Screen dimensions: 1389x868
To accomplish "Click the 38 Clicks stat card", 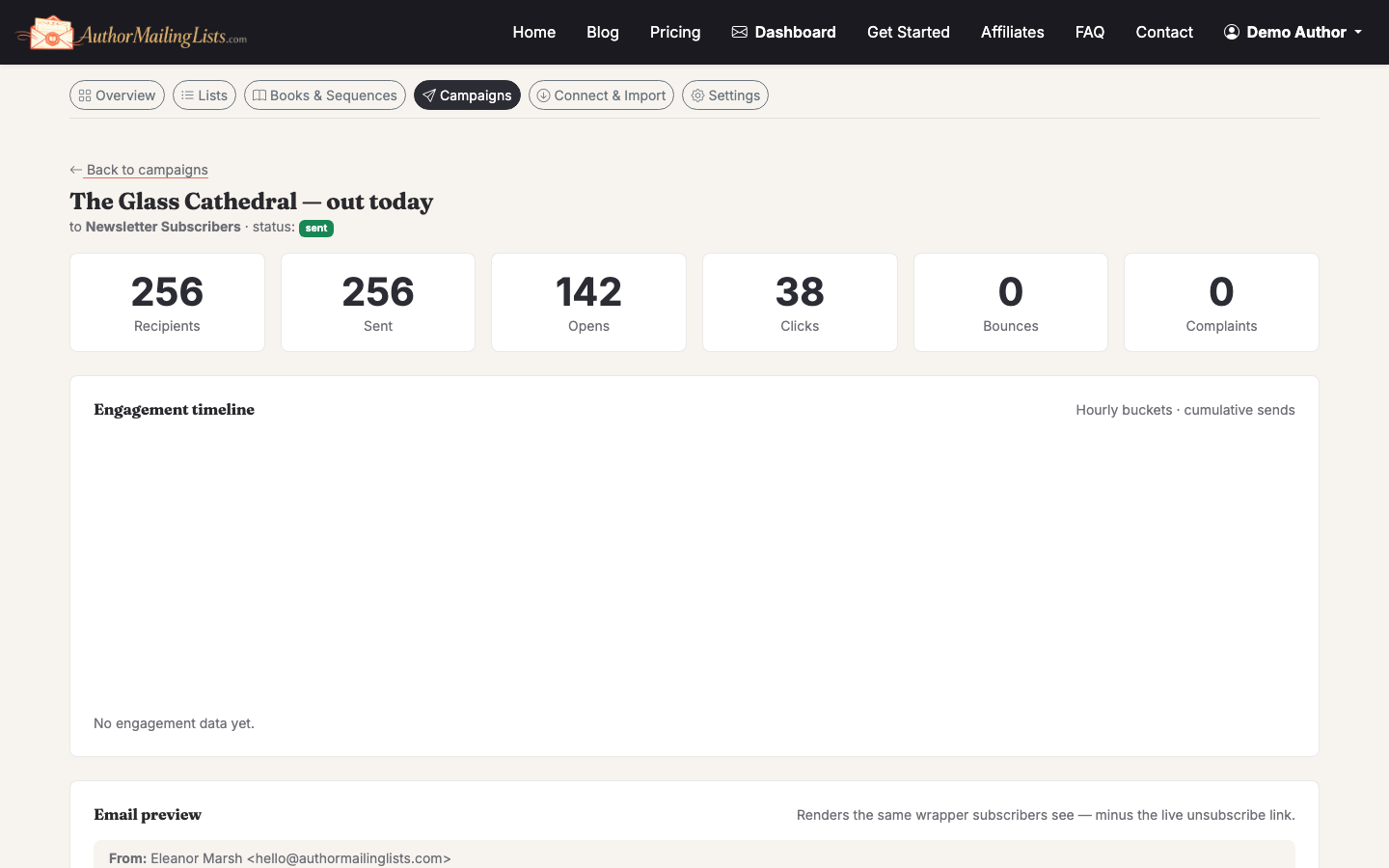I will [800, 303].
